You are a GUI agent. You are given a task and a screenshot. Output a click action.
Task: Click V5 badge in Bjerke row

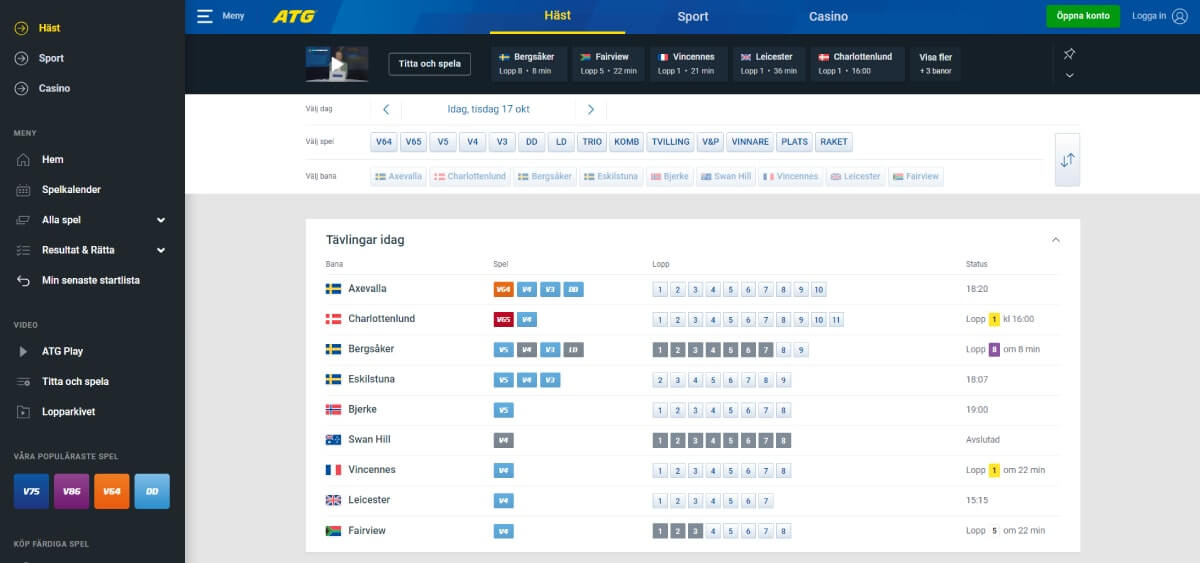point(504,410)
